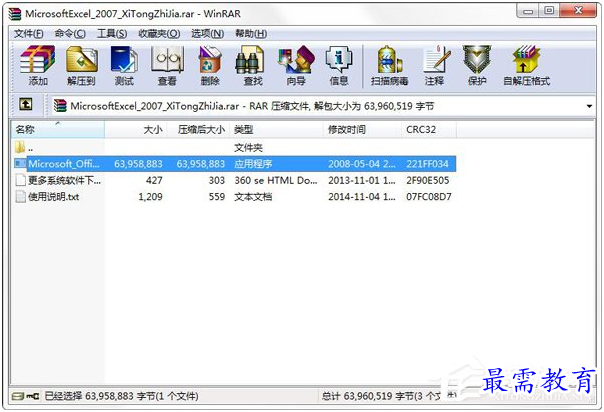The width and height of the screenshot is (604, 412).
Task: Click the Microsoft_Offi... application file icon
Action: (20, 163)
